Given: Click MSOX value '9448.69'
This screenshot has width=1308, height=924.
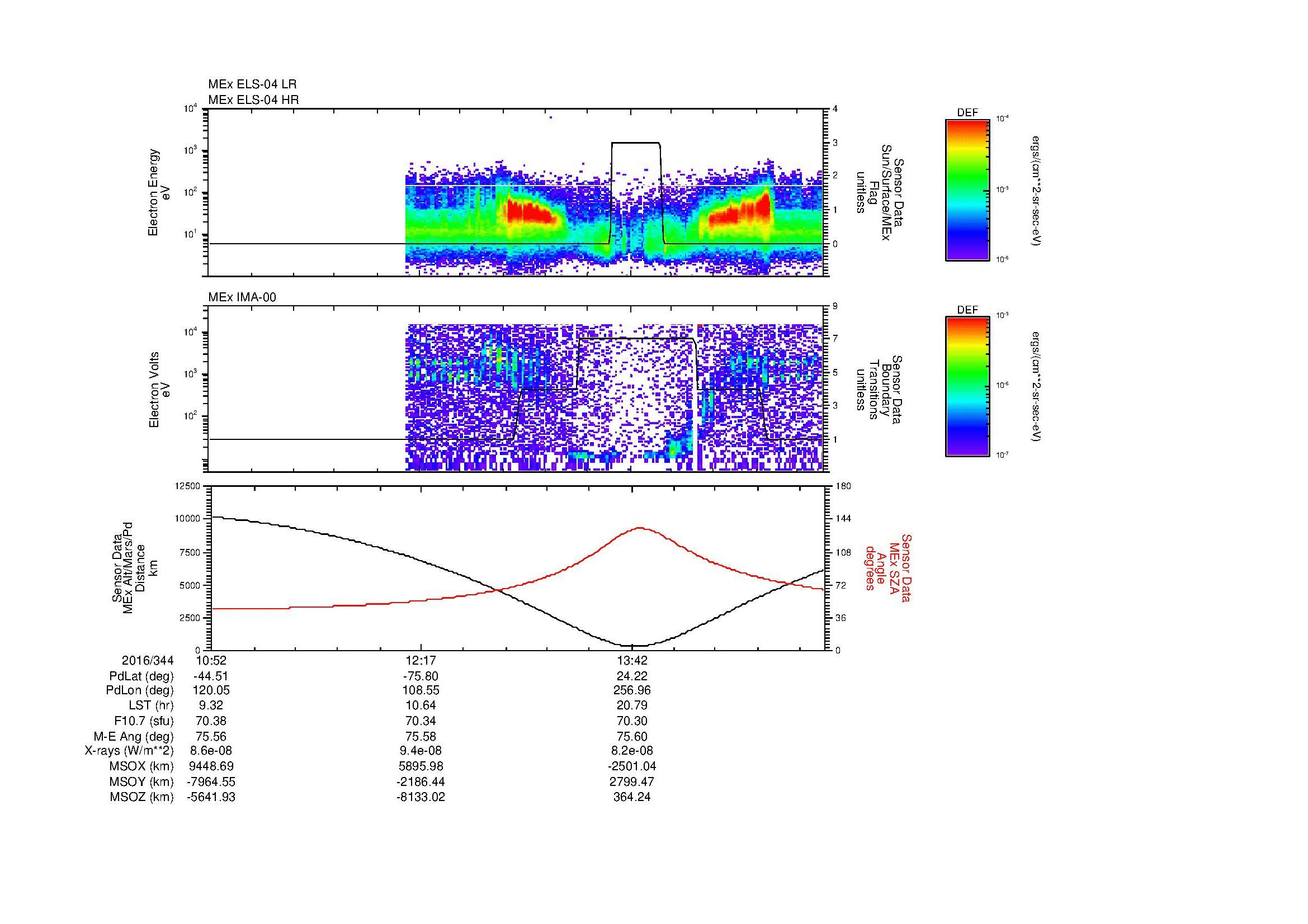Looking at the screenshot, I should (x=211, y=766).
